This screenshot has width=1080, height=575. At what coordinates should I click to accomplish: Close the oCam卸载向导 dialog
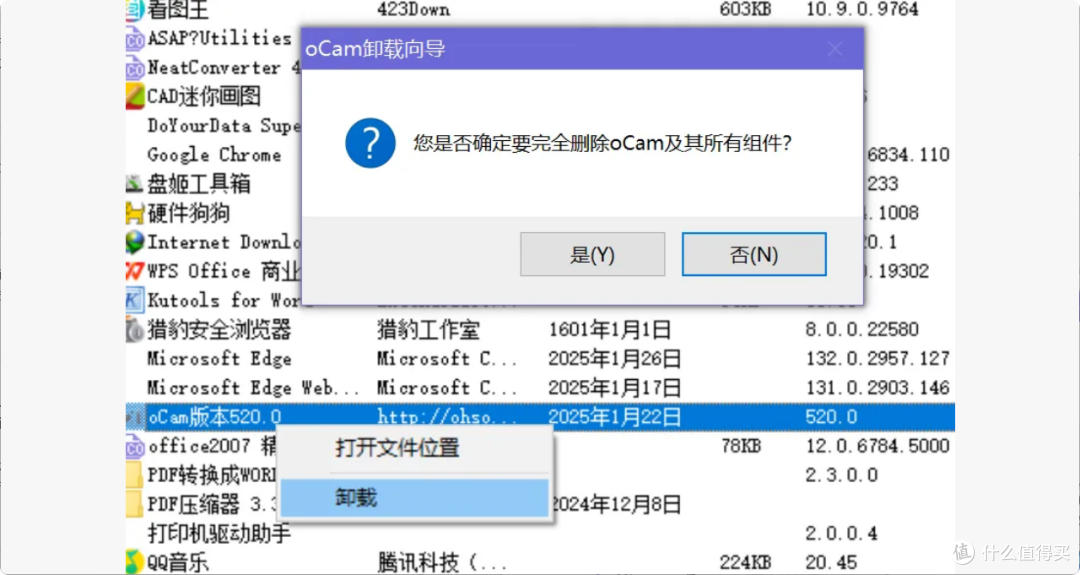[835, 49]
